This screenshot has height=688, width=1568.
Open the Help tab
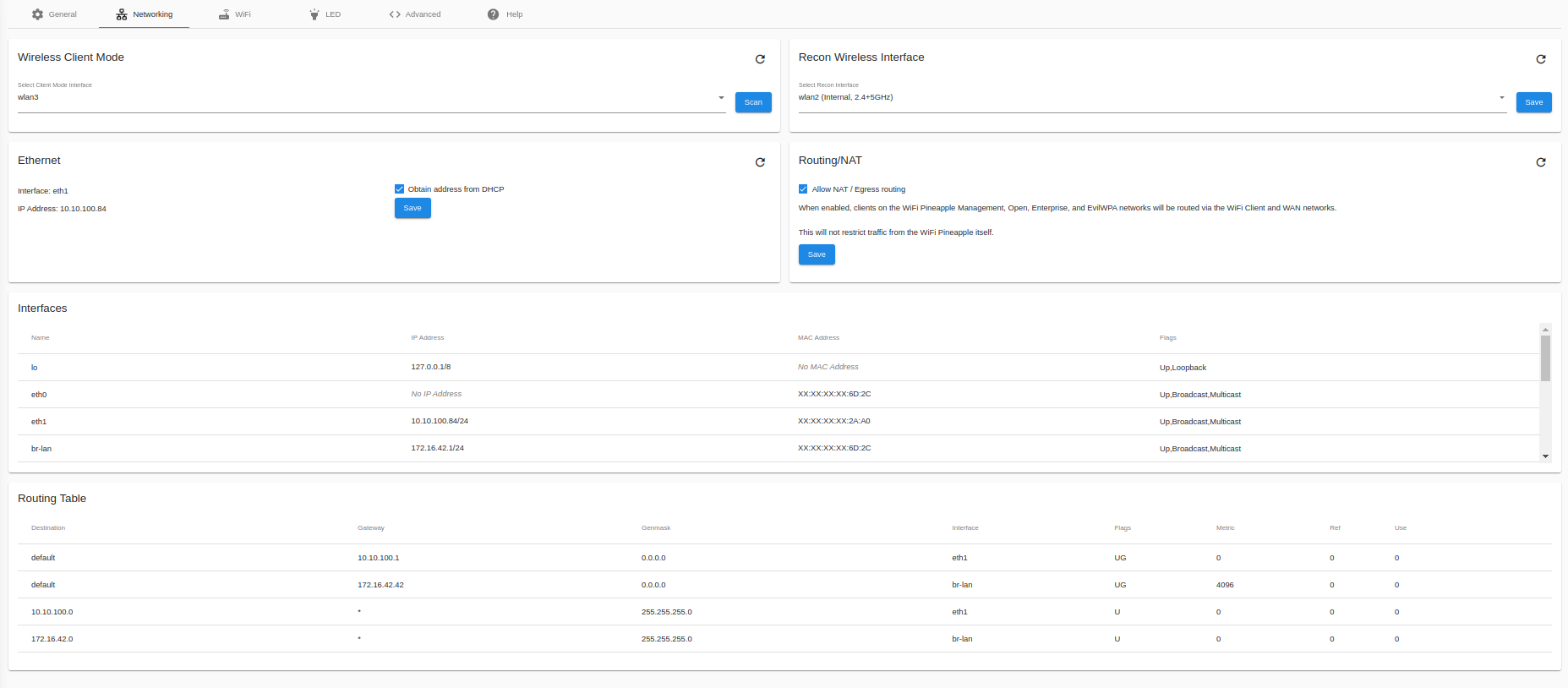pyautogui.click(x=505, y=14)
